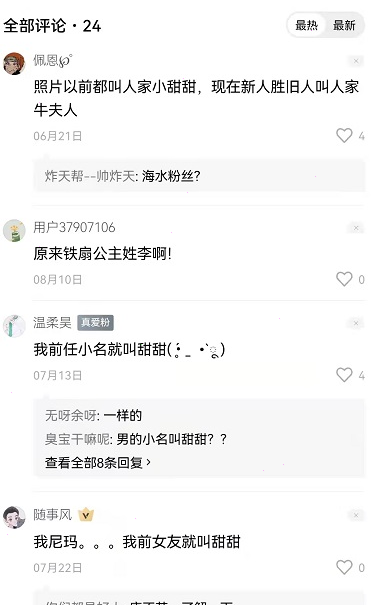Open 佩恩's profile avatar

point(14,64)
